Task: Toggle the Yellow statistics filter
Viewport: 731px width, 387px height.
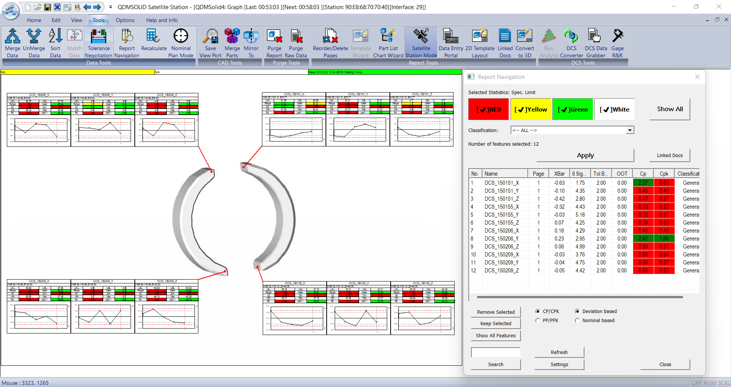Action: coord(531,110)
